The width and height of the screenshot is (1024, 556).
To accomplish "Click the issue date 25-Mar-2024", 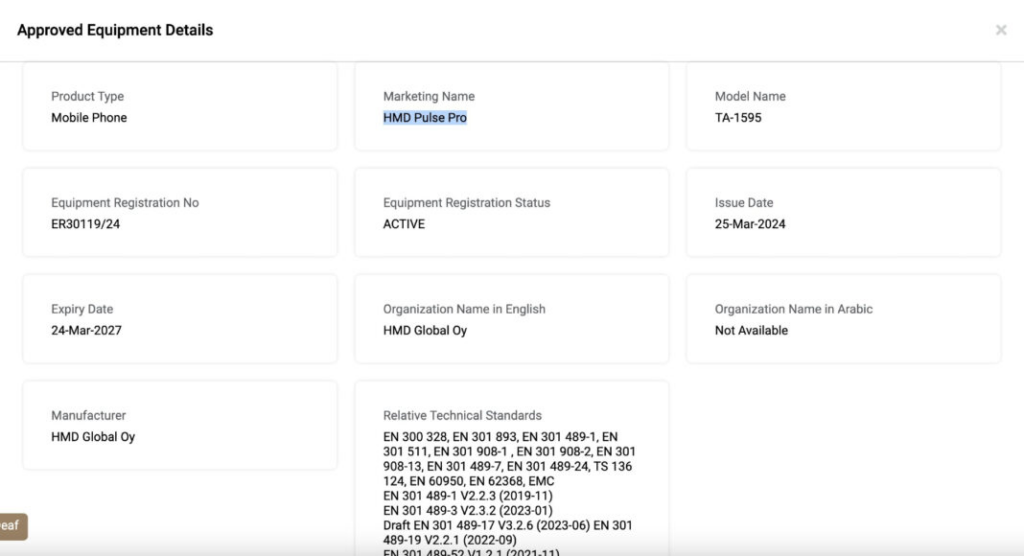I will [x=750, y=224].
